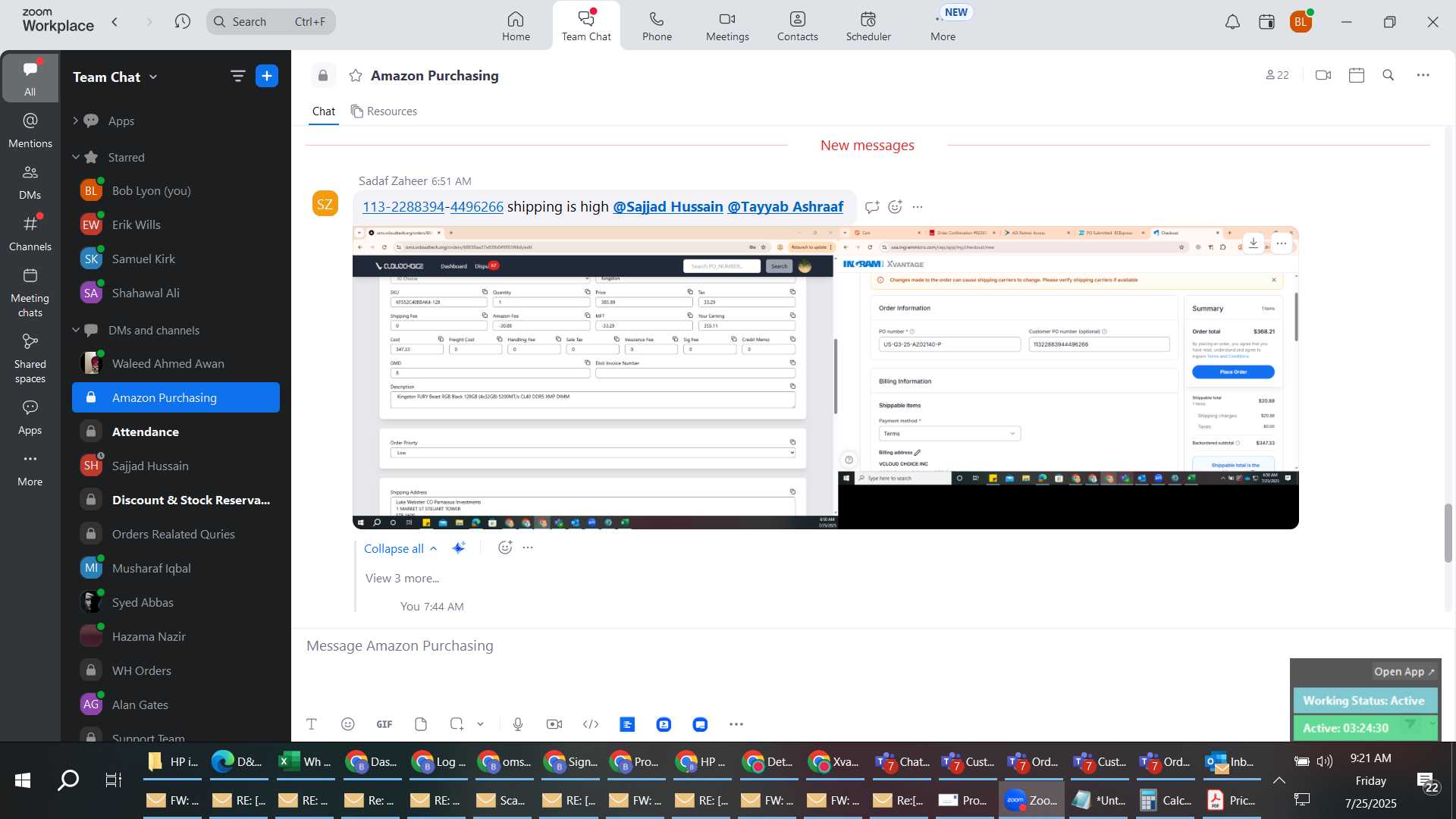Switch to the Meetings tab
This screenshot has width=1456, height=819.
727,26
